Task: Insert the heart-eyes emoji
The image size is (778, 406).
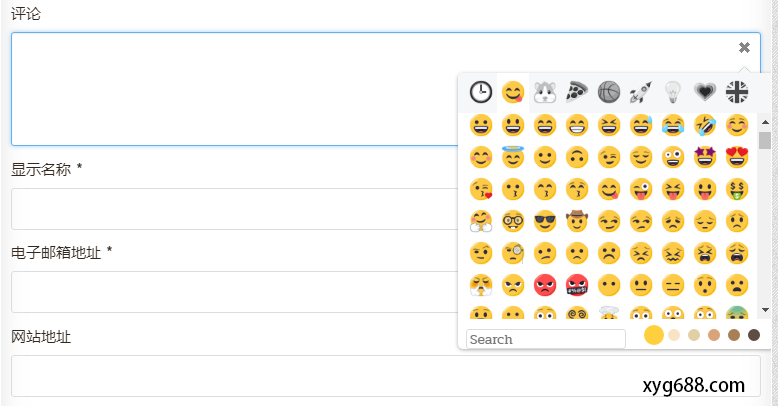Action: click(x=737, y=157)
